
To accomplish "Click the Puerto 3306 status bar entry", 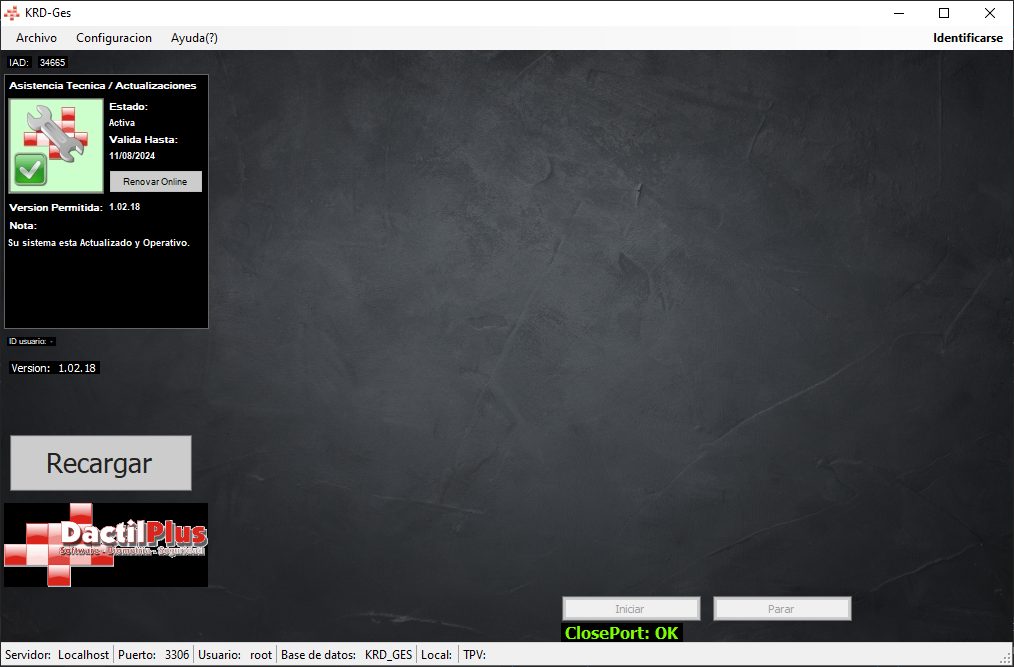I will [x=153, y=655].
